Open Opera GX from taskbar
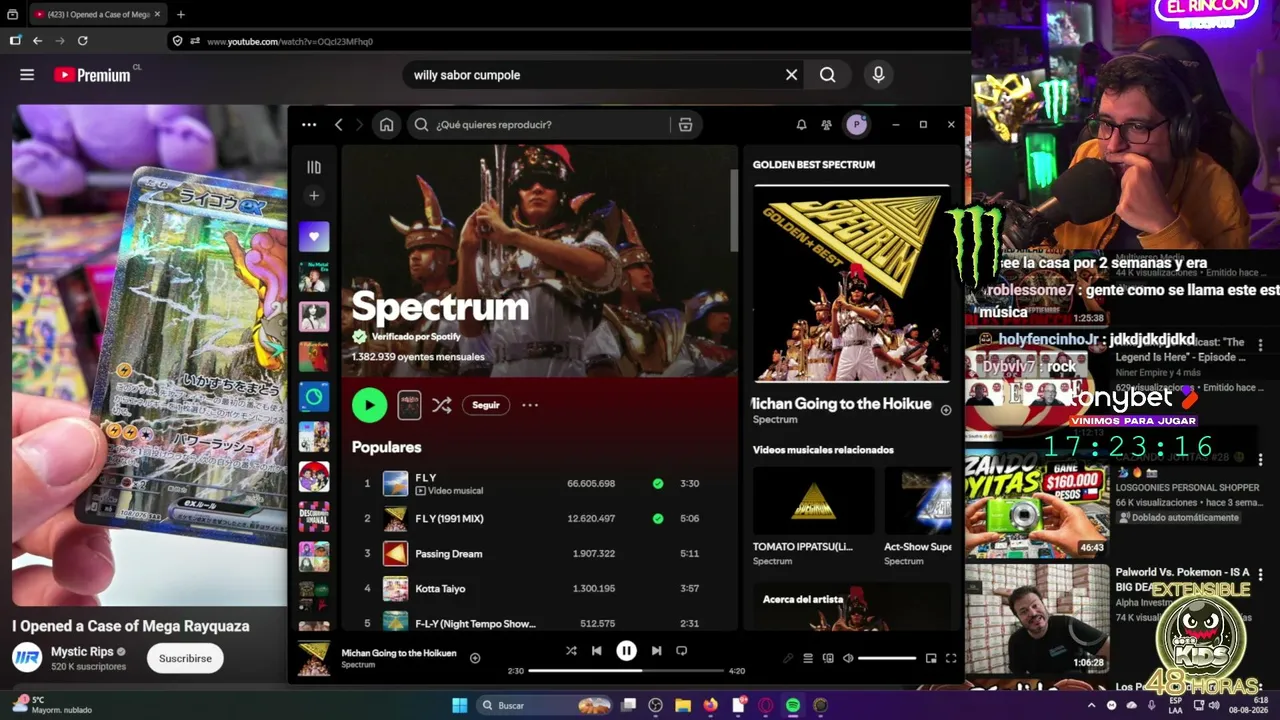The height and width of the screenshot is (720, 1280). [x=765, y=705]
